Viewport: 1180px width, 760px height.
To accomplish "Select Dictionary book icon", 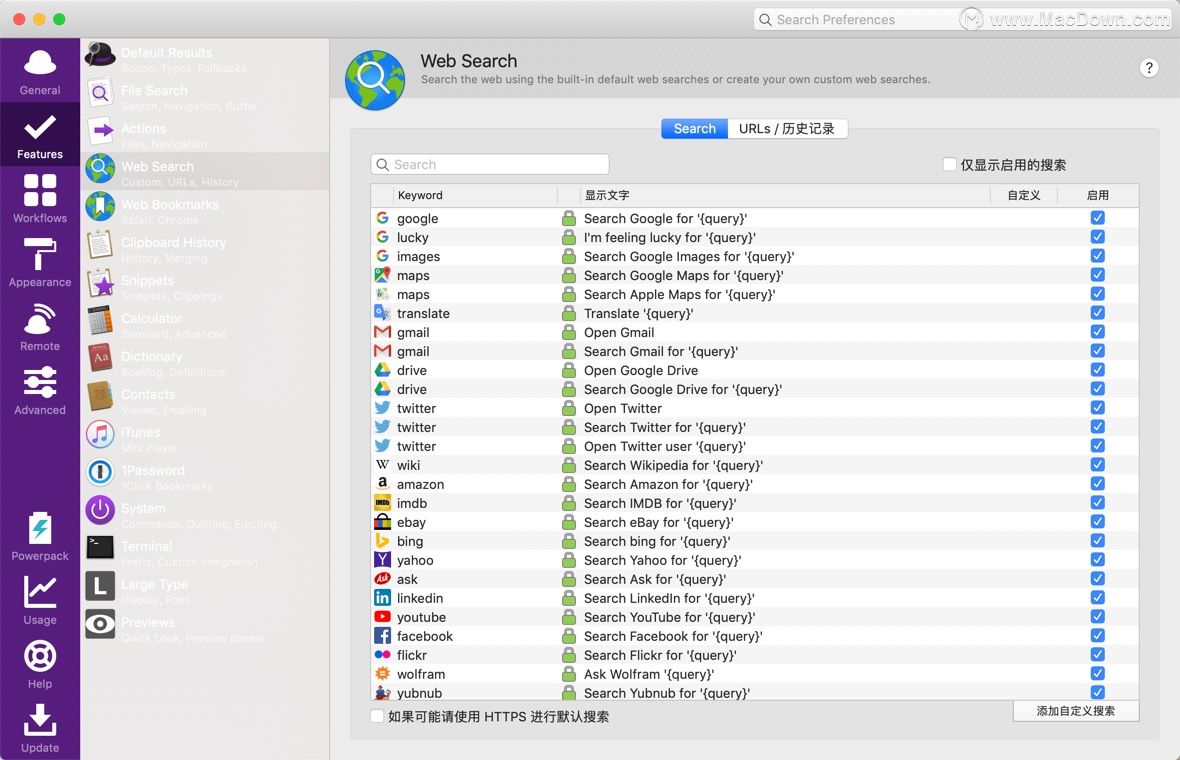I will click(x=100, y=358).
